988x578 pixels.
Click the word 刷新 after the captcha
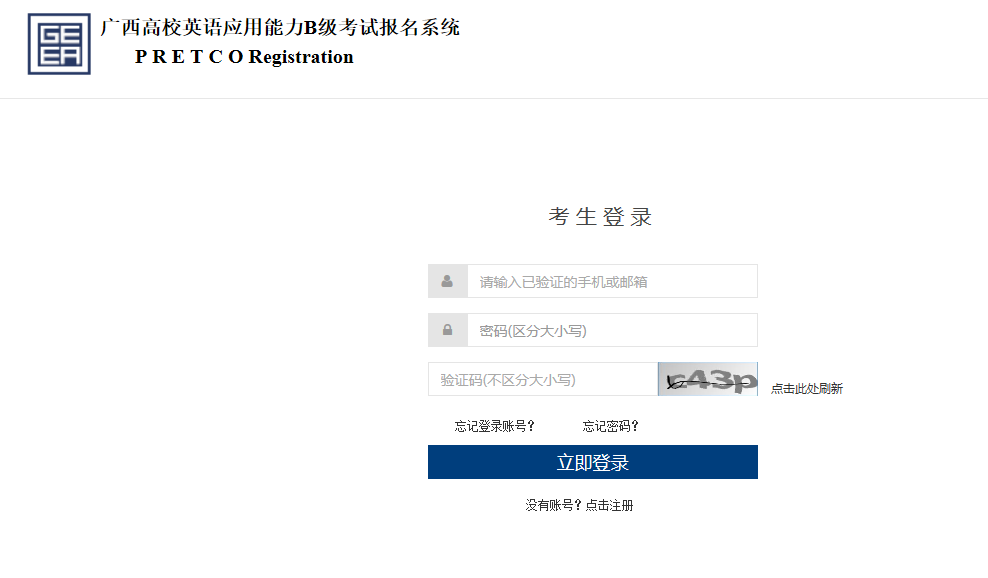point(831,389)
